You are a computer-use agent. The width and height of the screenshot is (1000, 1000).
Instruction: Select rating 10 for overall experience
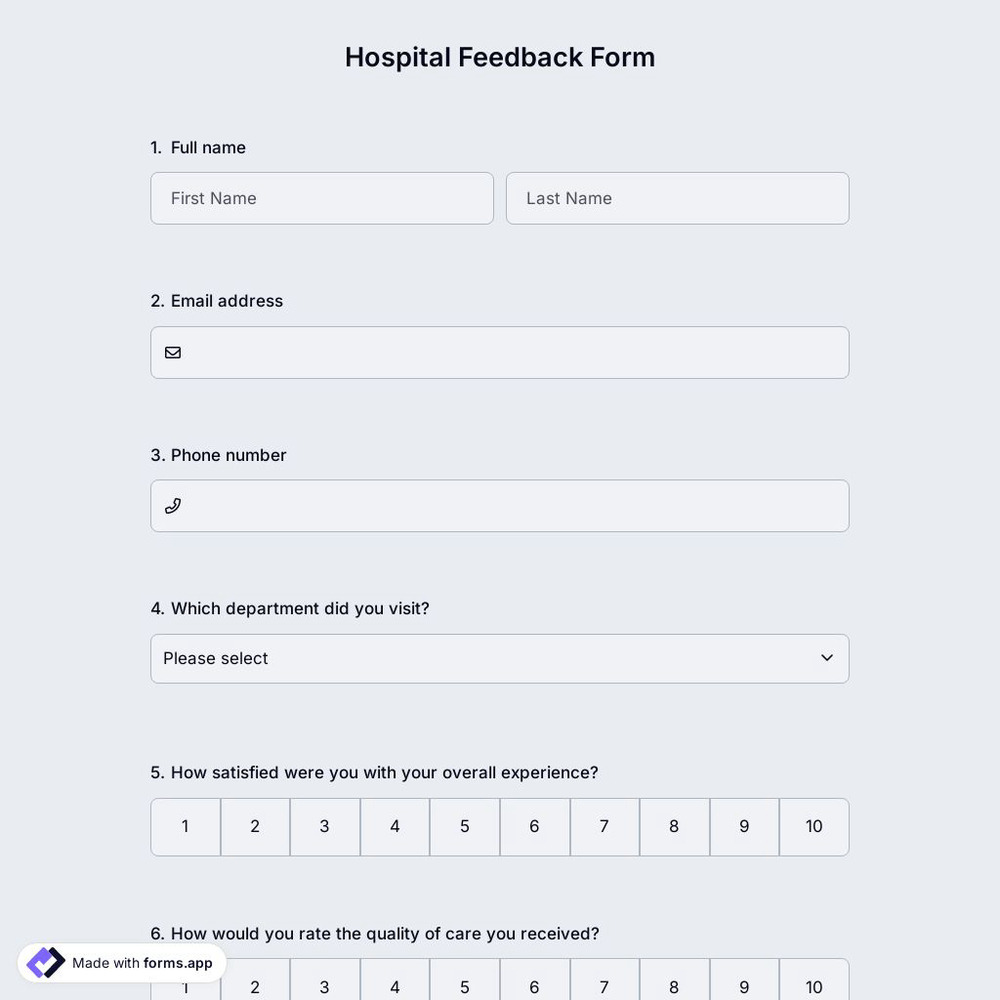(x=813, y=826)
